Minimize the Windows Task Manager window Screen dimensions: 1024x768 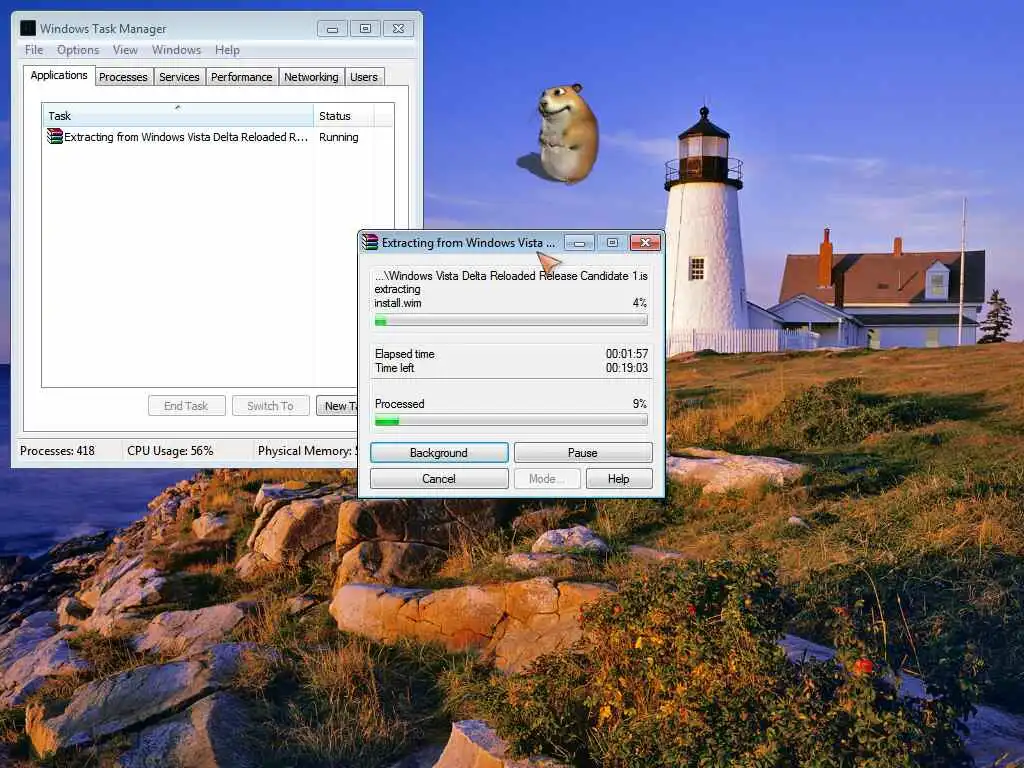point(332,29)
